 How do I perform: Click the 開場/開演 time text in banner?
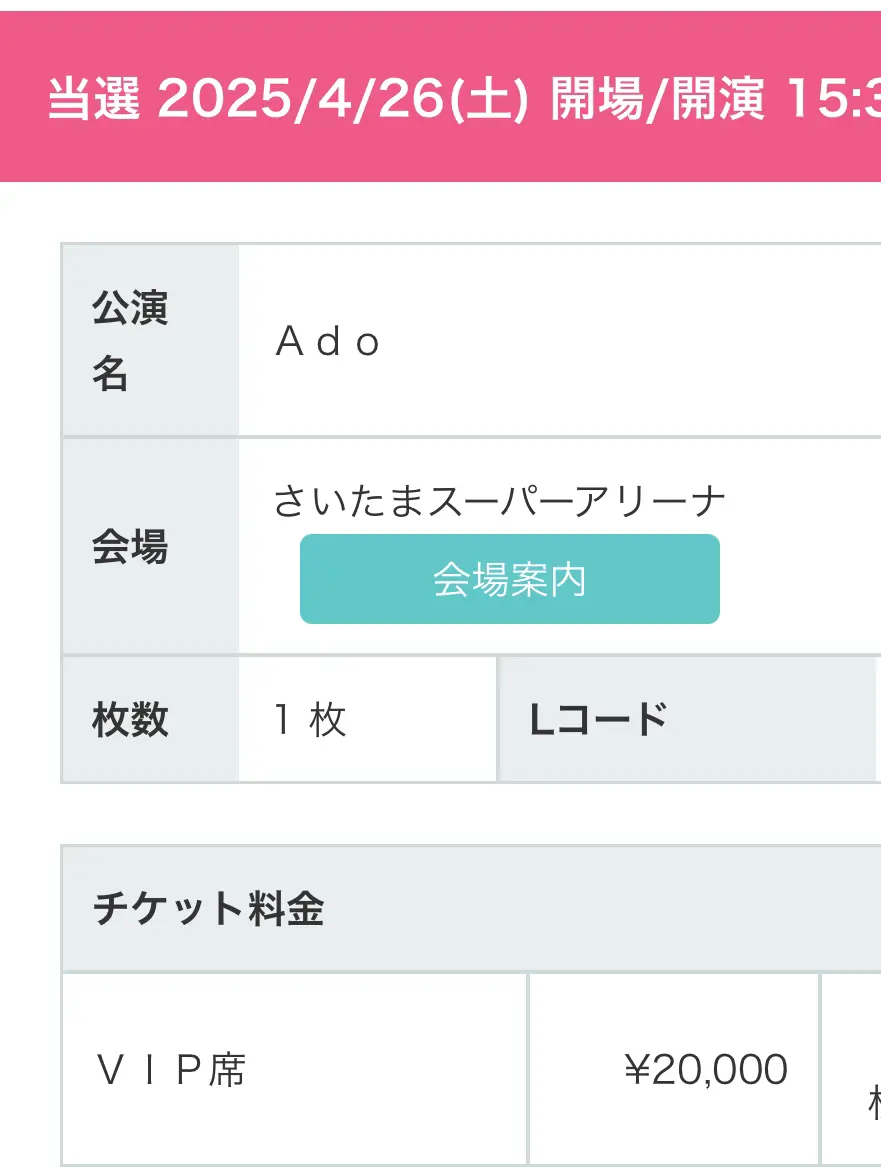[657, 98]
